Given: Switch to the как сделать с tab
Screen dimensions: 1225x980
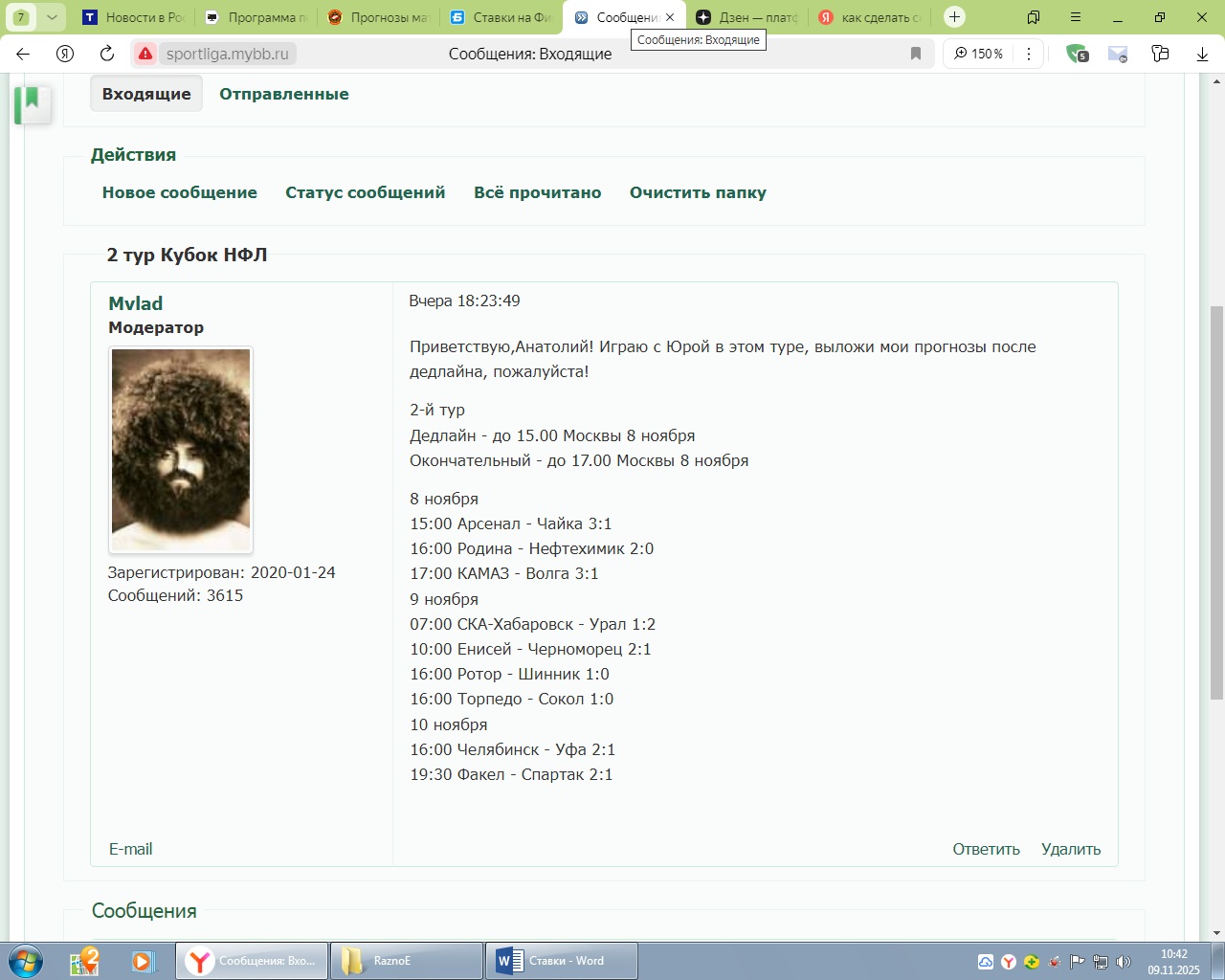Looking at the screenshot, I should 870,17.
